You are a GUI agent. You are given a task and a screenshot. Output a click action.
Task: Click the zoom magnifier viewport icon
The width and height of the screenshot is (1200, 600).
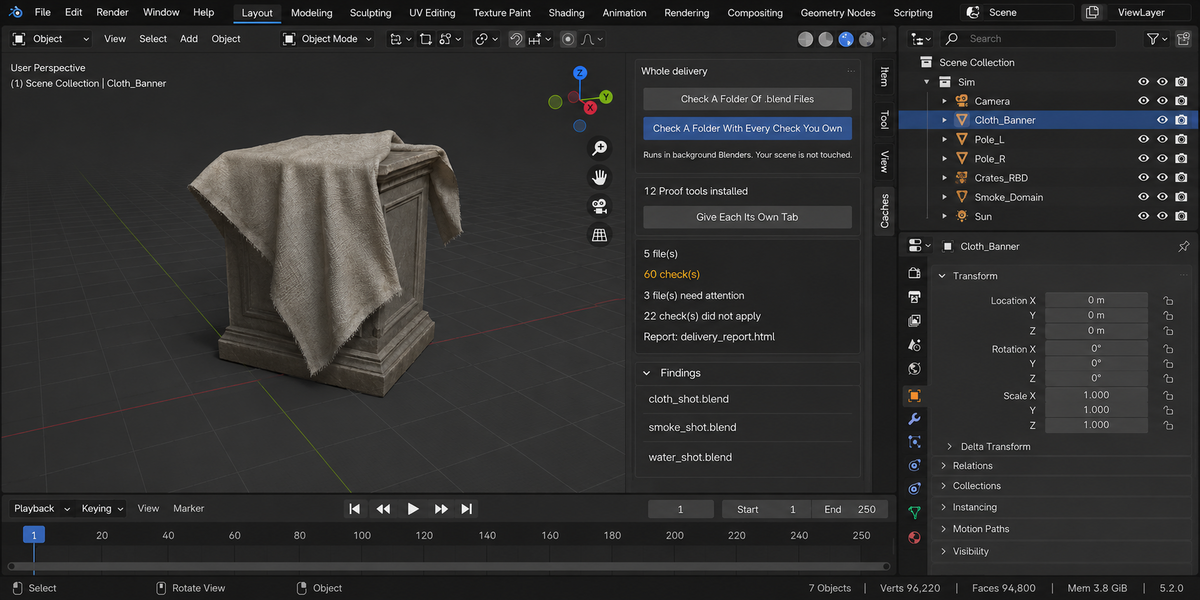[x=600, y=148]
